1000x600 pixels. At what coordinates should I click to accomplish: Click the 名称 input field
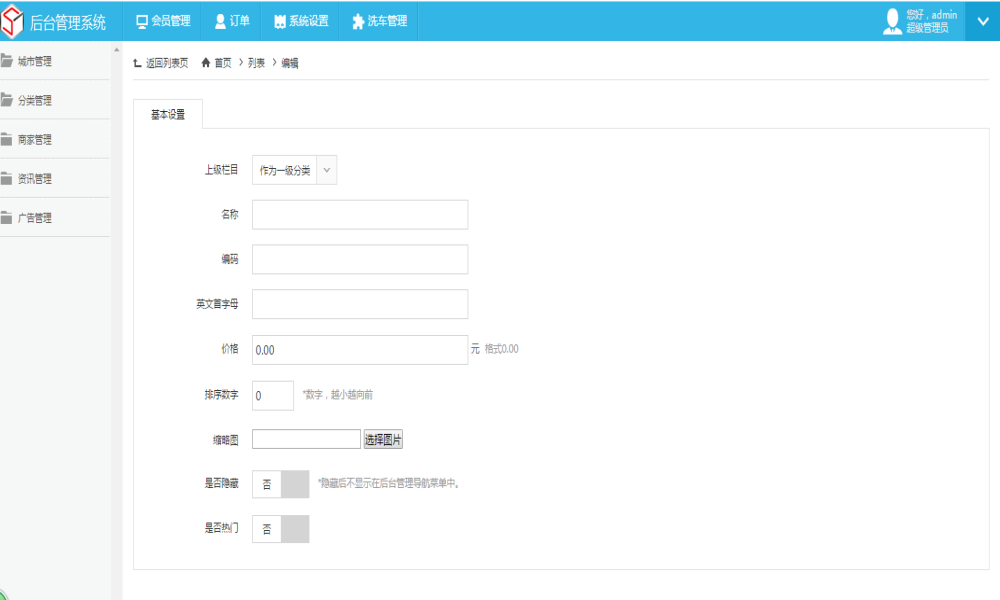(x=360, y=215)
